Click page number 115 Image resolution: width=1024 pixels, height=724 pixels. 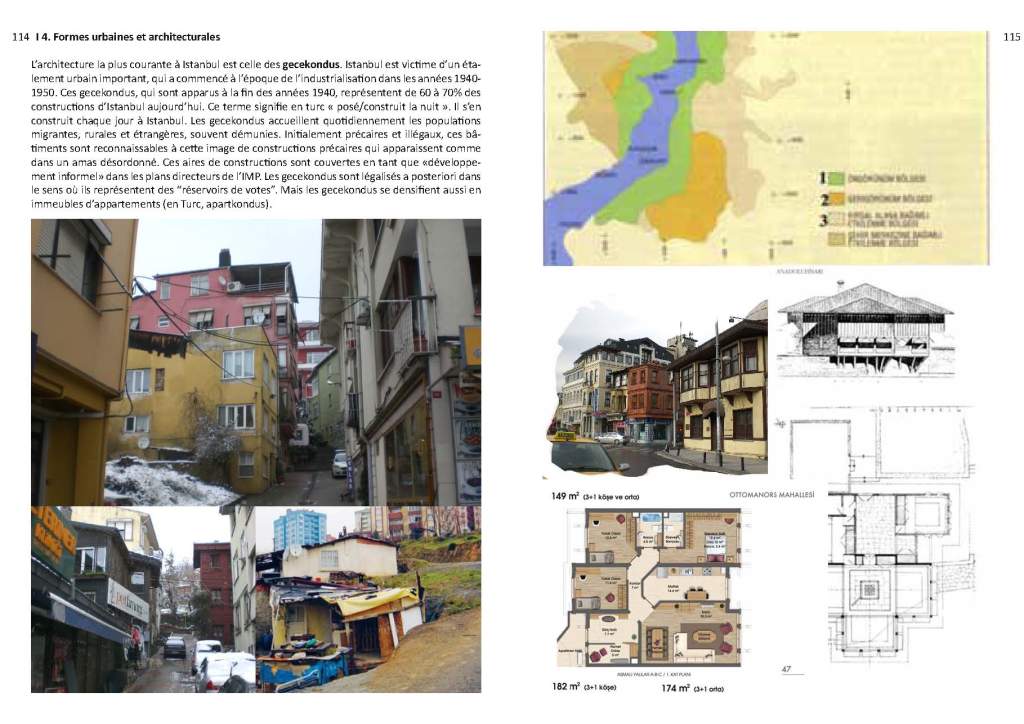1010,37
